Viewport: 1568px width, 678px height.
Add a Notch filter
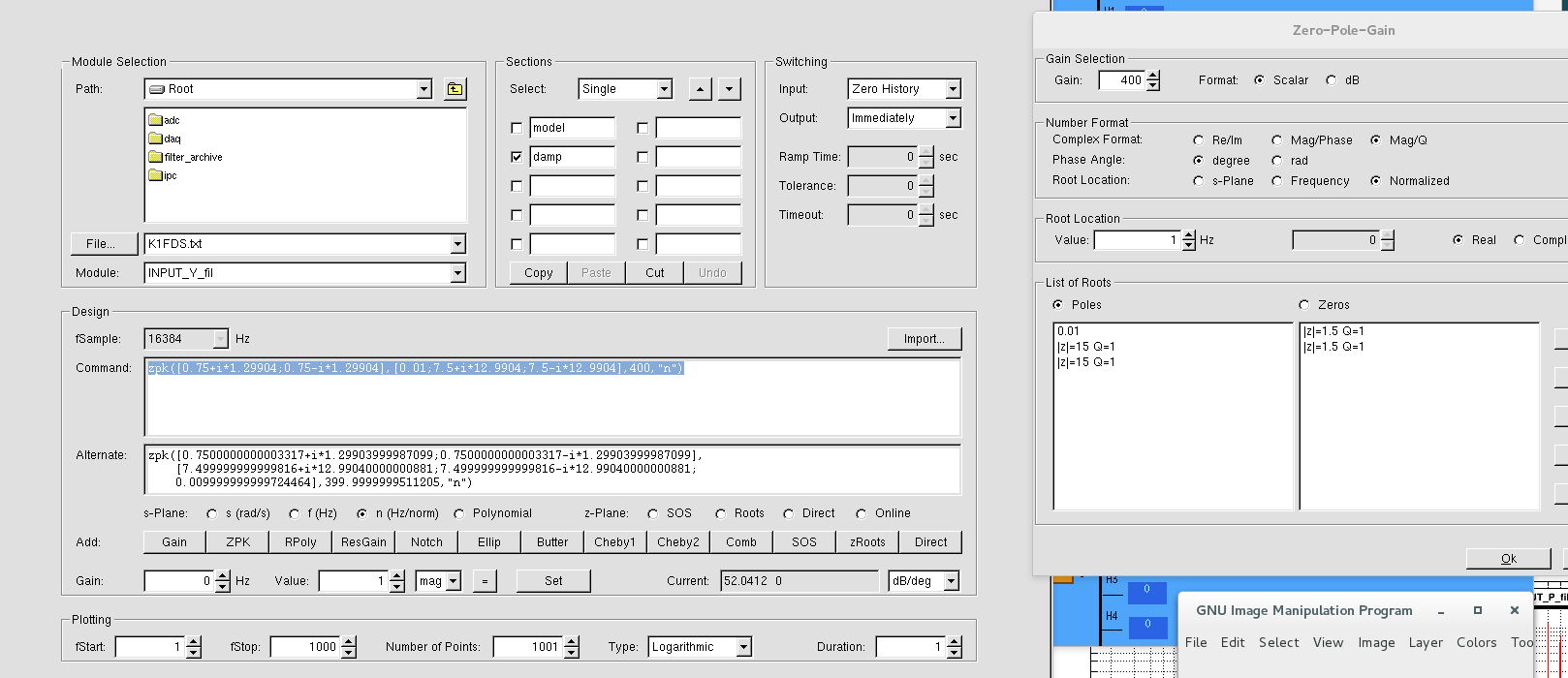(426, 542)
